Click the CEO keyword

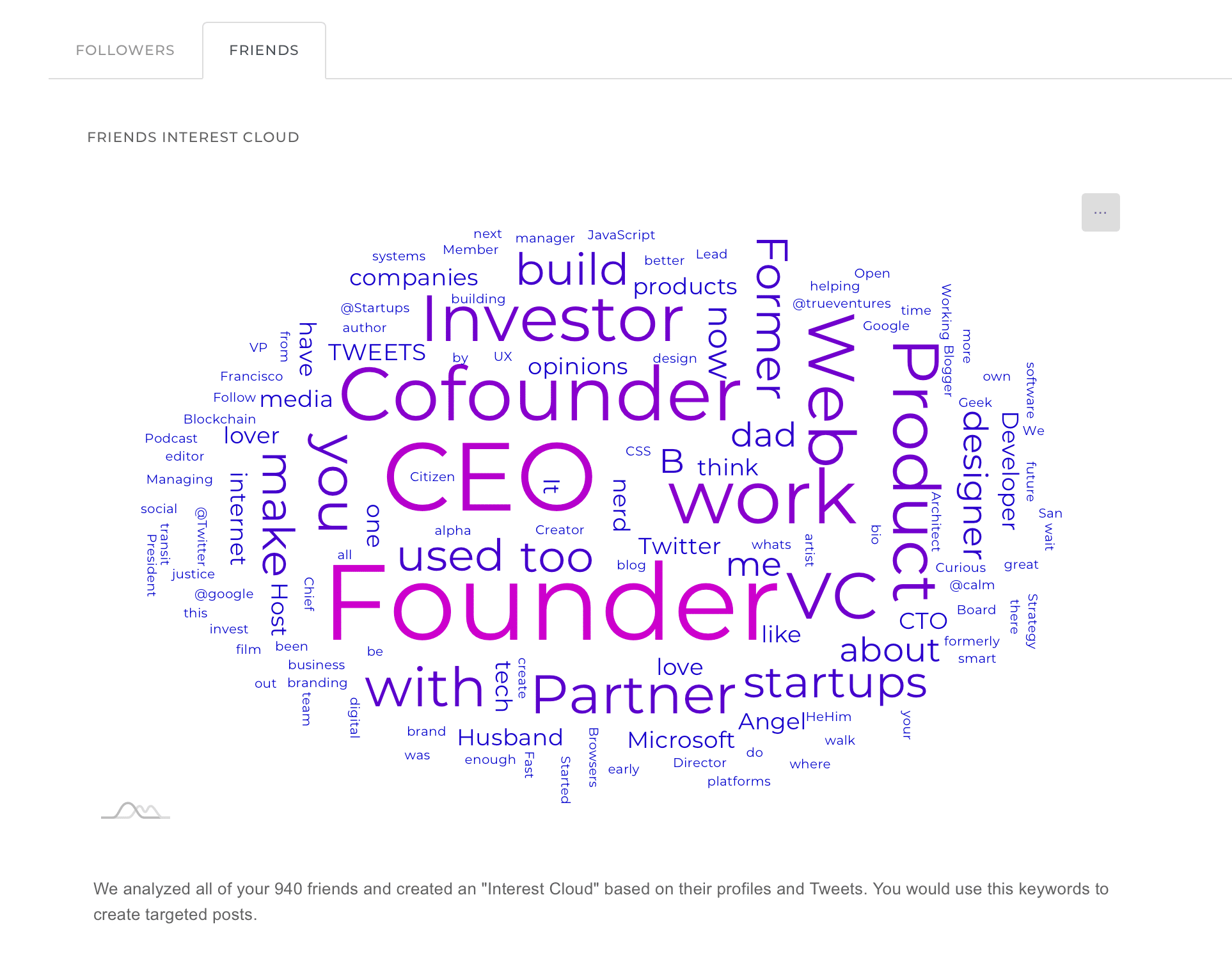(490, 477)
